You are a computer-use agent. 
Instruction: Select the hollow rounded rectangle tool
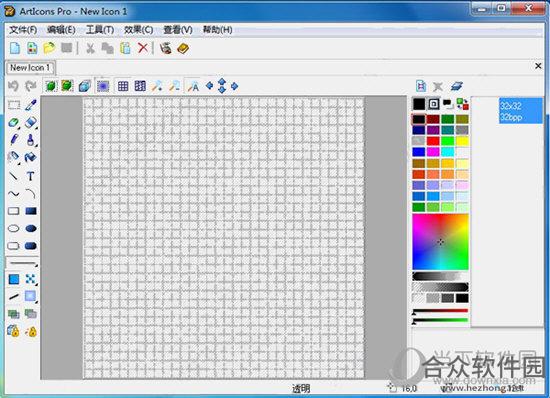[x=14, y=246]
